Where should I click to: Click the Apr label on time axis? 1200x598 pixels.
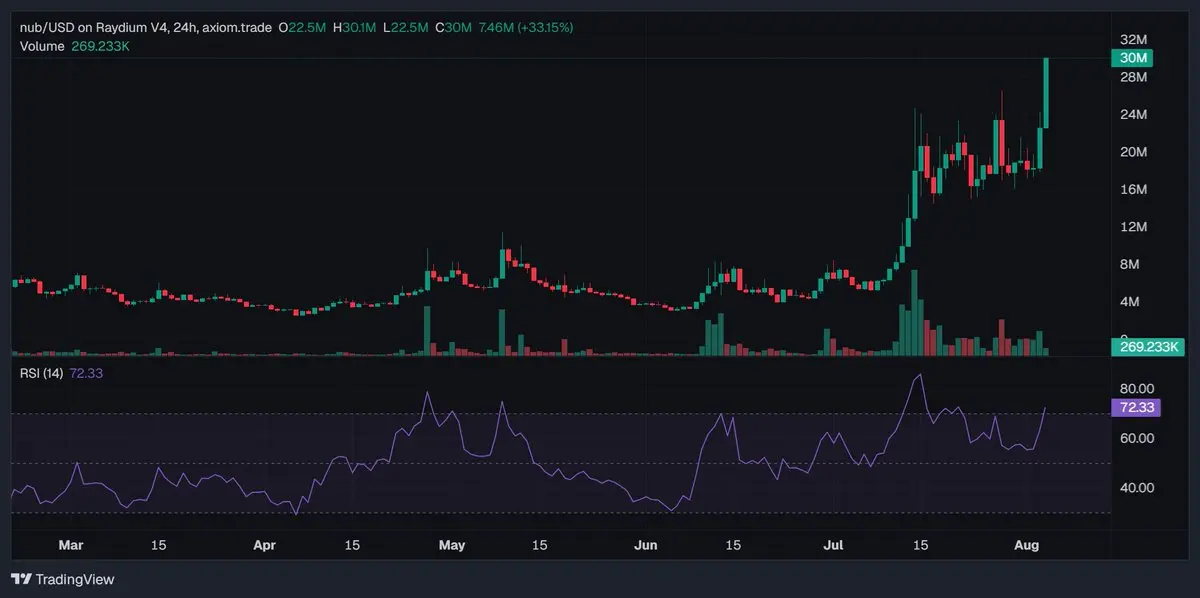click(264, 546)
